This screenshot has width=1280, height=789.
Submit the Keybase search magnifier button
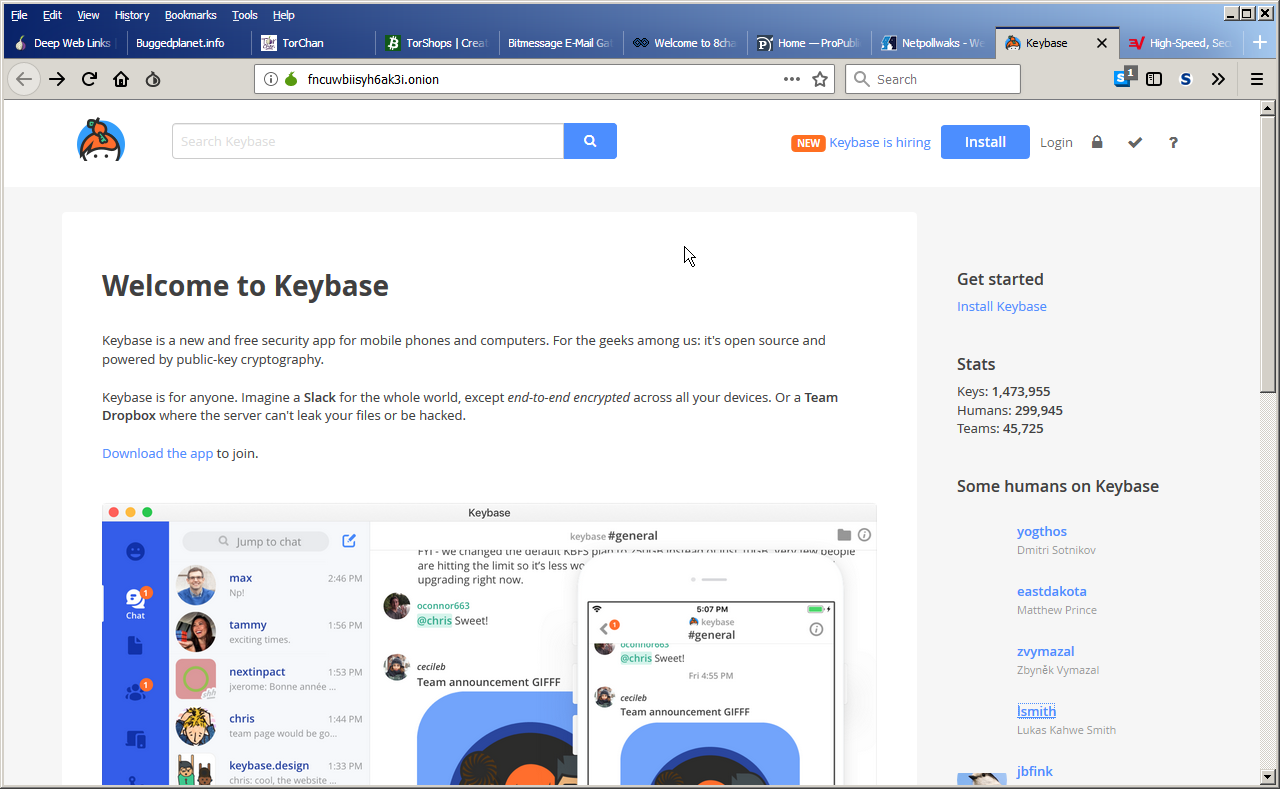pyautogui.click(x=590, y=141)
